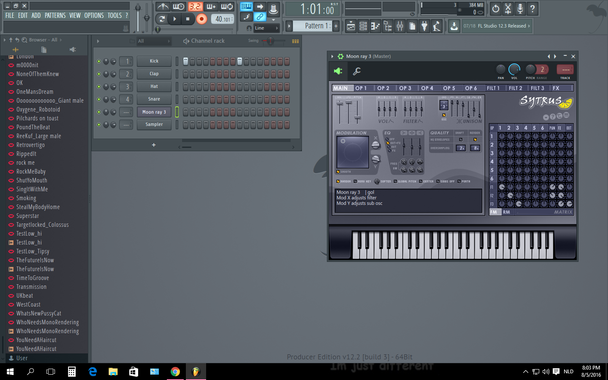608x380 pixels.
Task: Toggle first step of Kick channel
Action: click(185, 61)
